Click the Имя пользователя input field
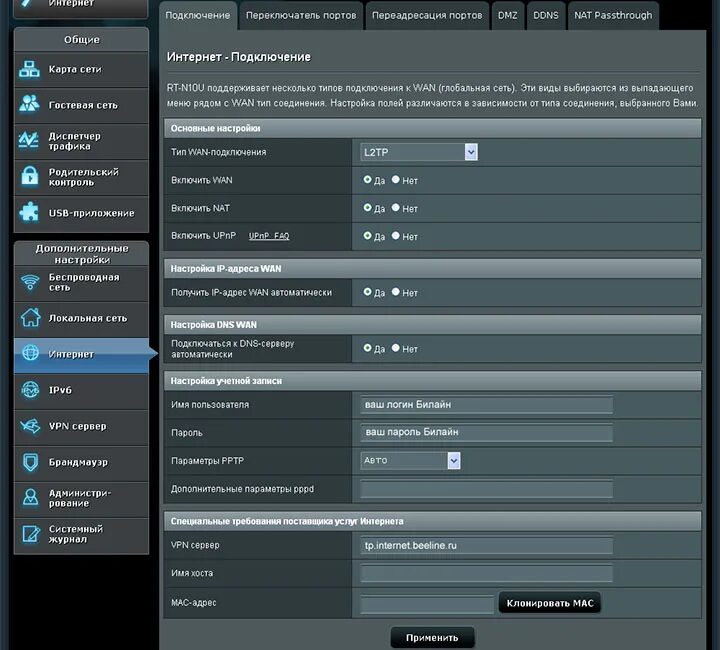The width and height of the screenshot is (720, 650). tap(487, 404)
